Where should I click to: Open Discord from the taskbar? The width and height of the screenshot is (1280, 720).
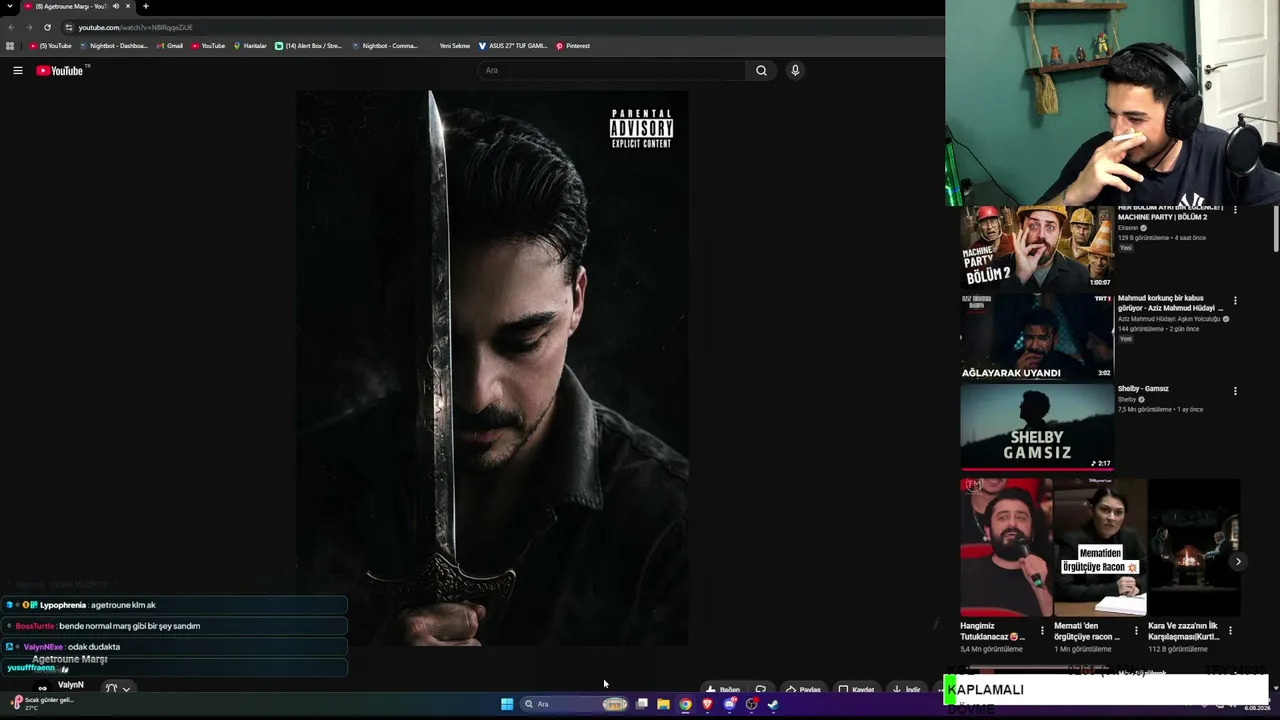point(730,704)
